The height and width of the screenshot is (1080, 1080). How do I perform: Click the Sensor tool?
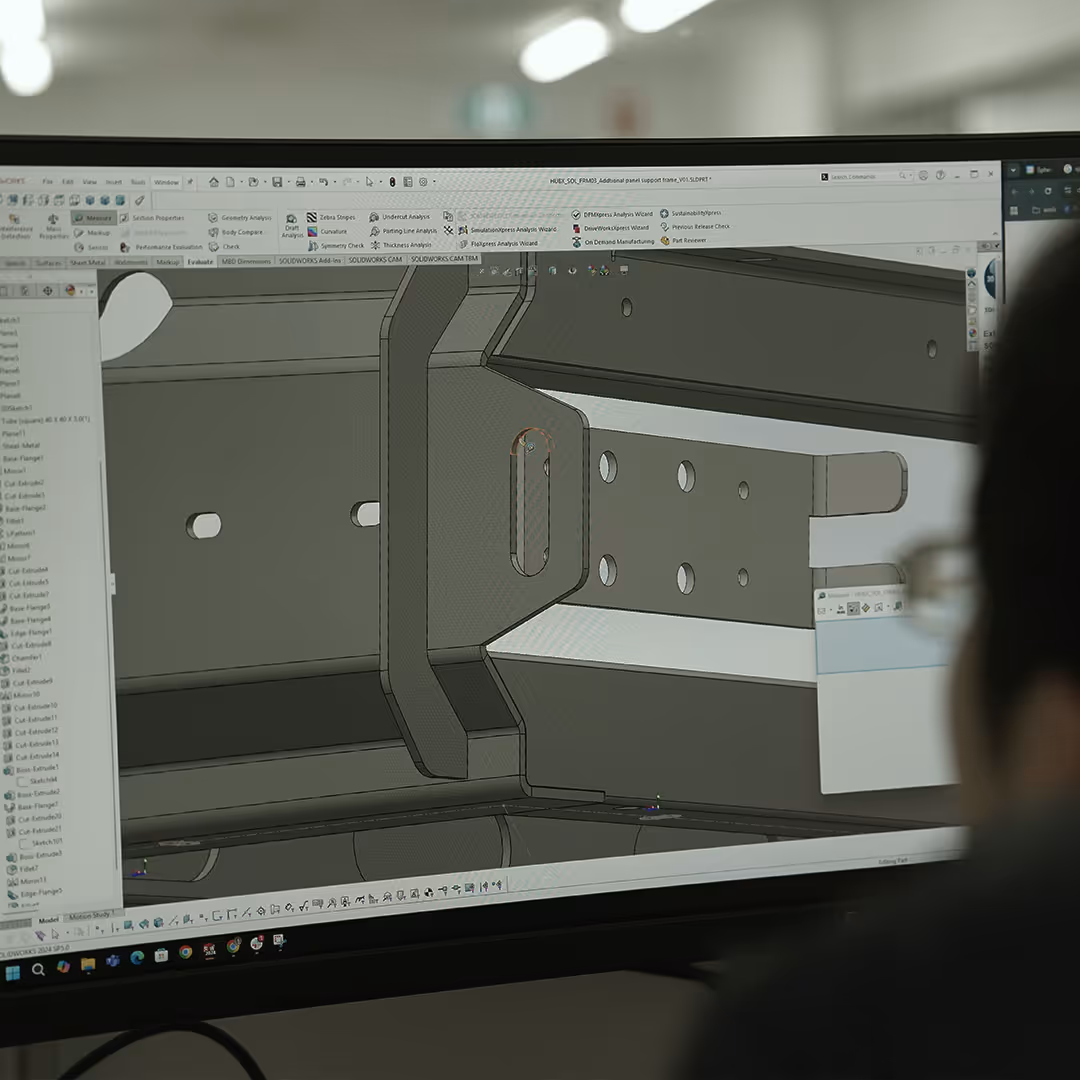(x=92, y=247)
